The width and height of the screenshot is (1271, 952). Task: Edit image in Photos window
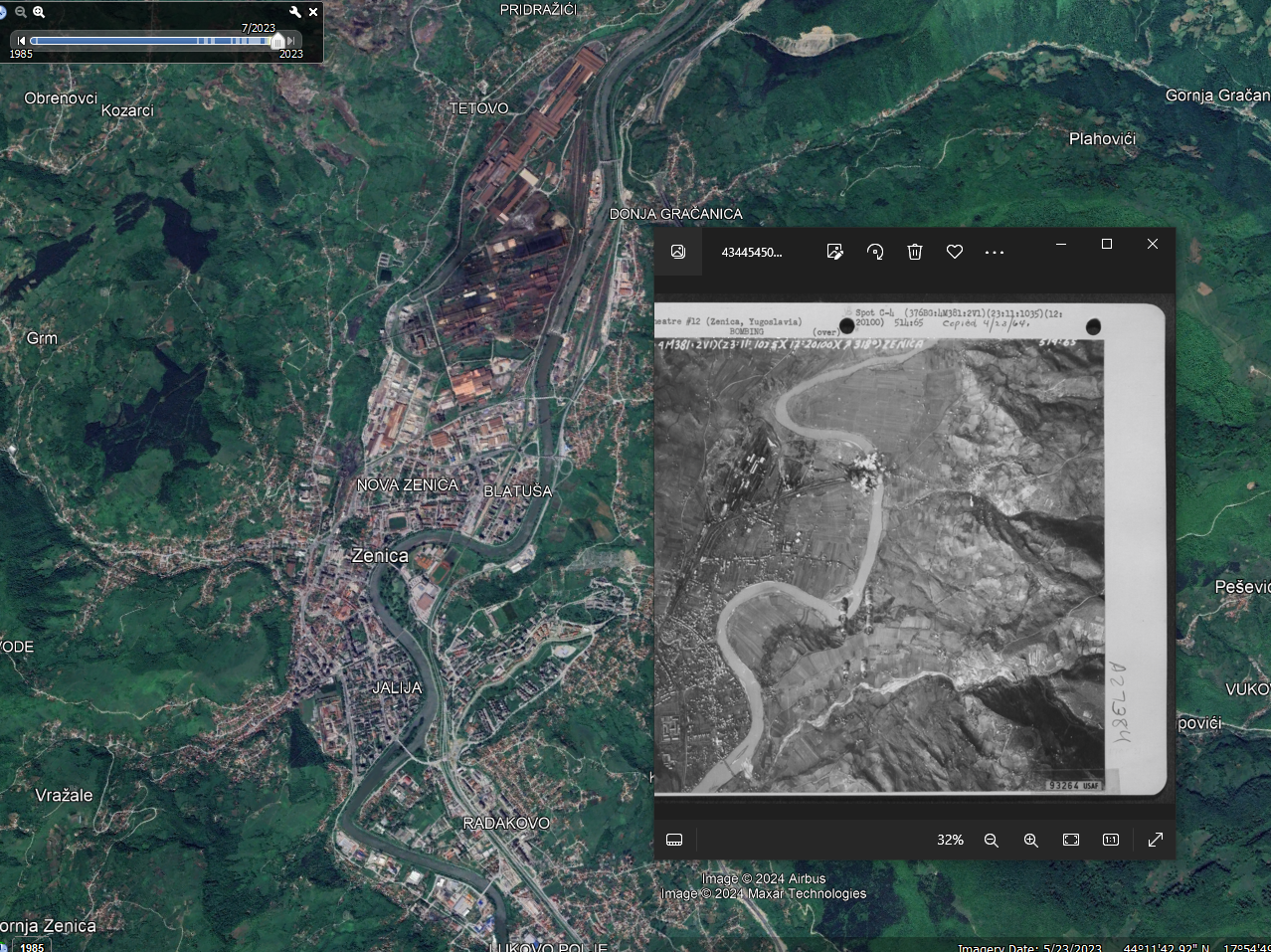[x=835, y=252]
